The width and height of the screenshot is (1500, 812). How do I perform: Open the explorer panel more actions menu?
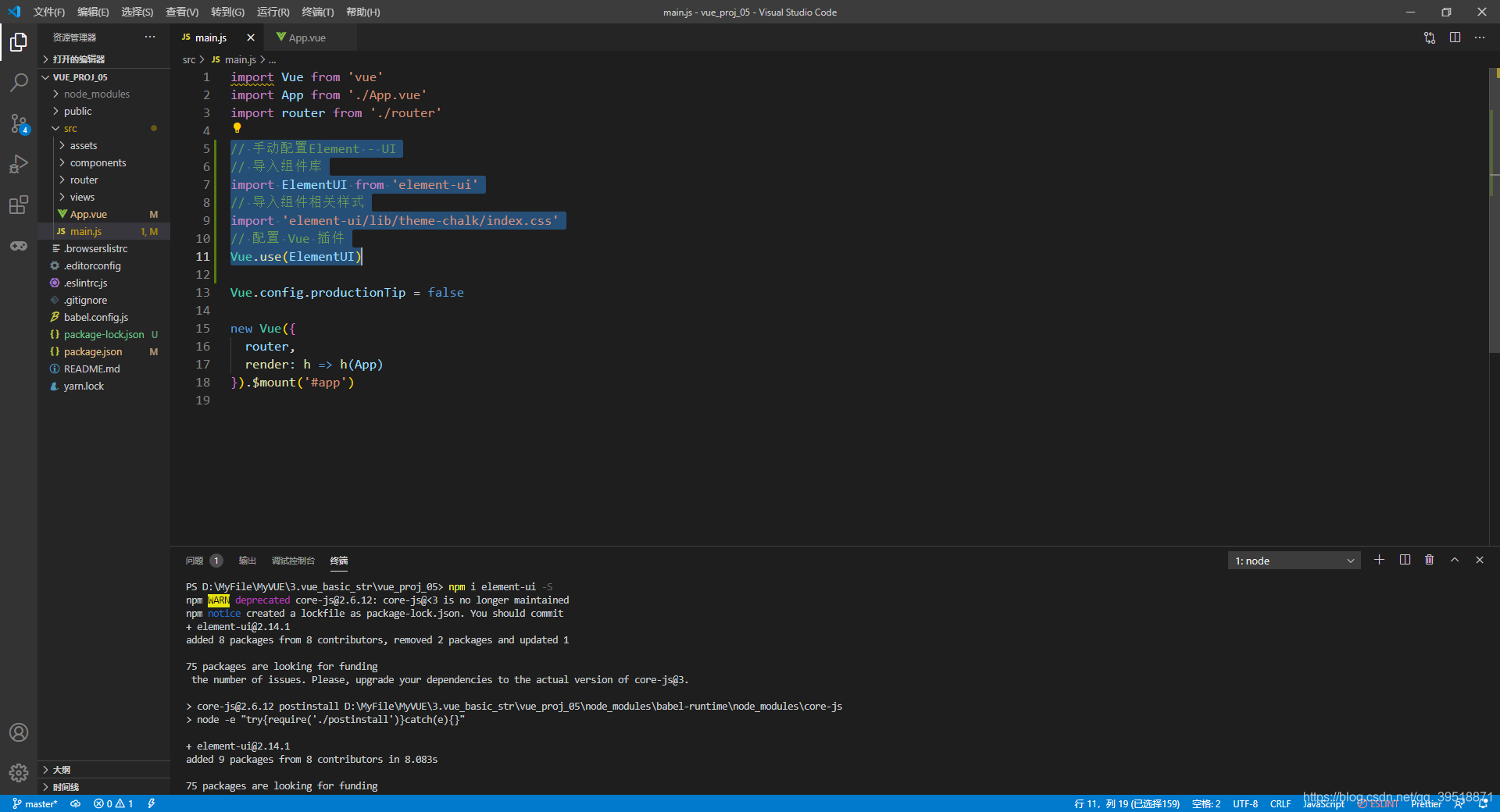click(x=150, y=37)
